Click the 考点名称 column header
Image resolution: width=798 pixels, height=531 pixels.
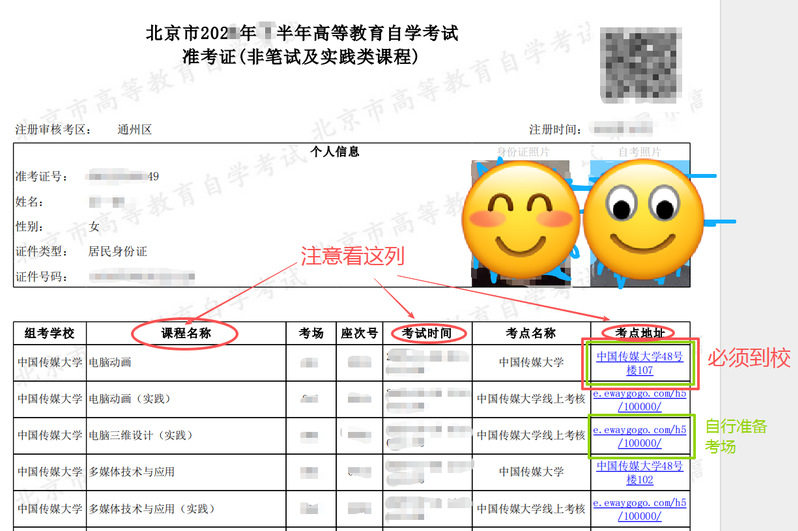point(530,333)
